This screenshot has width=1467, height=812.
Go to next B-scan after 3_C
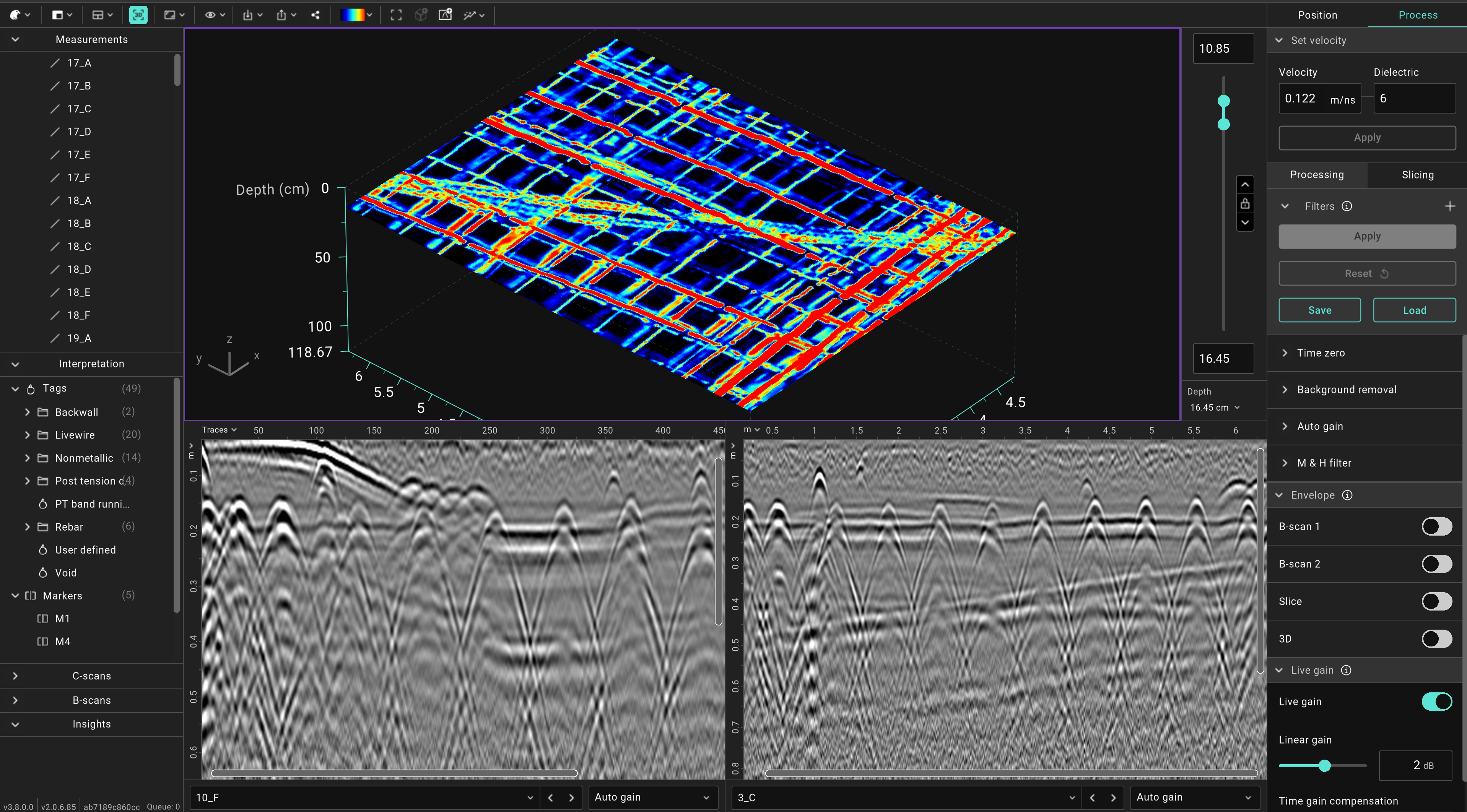click(1113, 797)
